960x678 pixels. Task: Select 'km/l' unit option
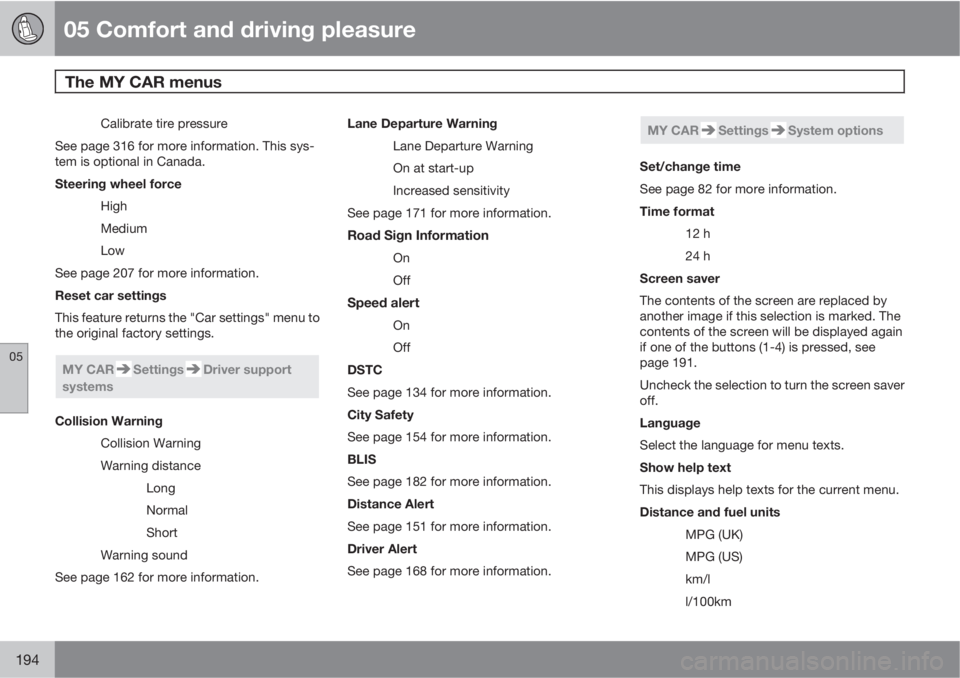click(x=697, y=579)
